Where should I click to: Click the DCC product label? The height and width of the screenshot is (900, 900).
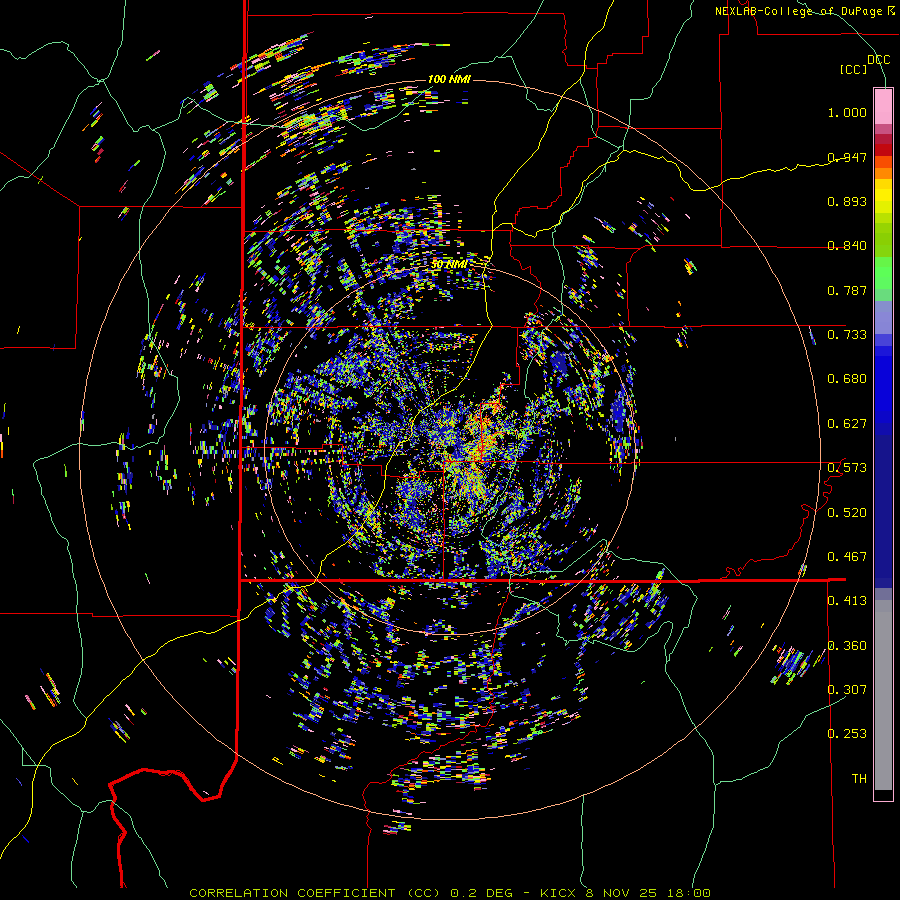click(x=878, y=60)
